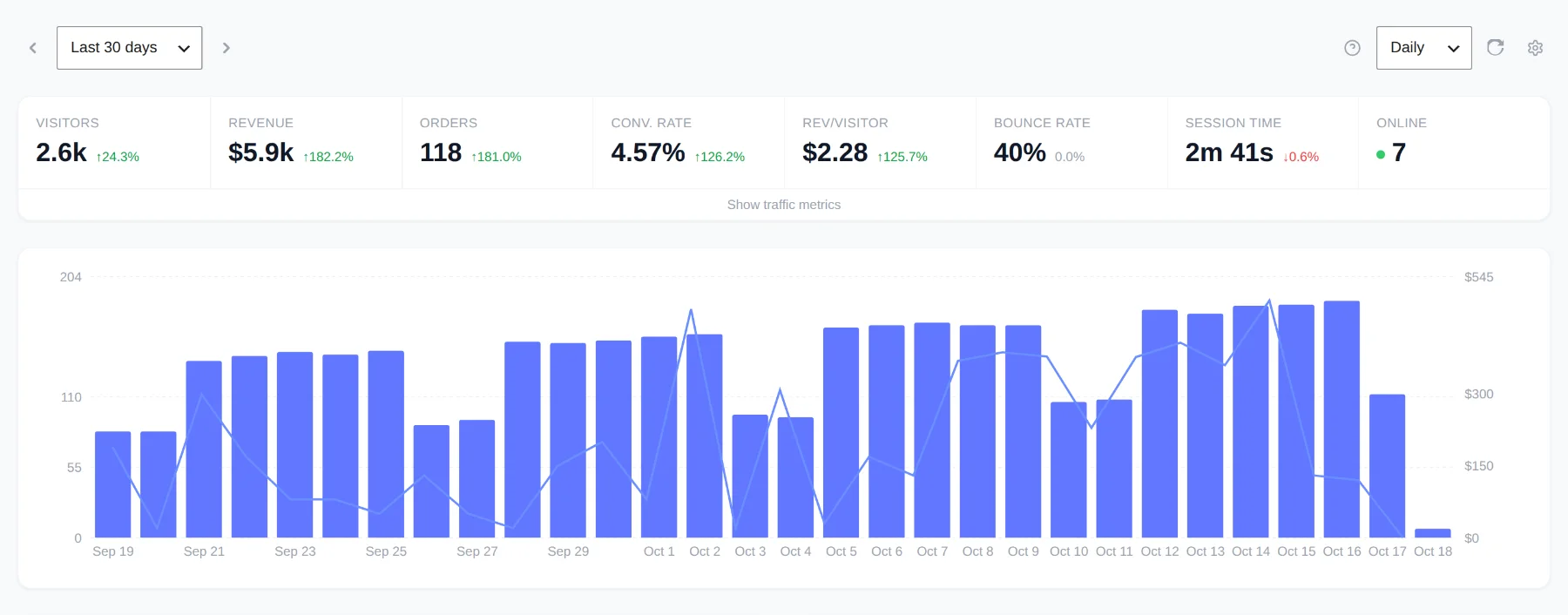Click the Oct 11 bar in chart

point(1114,469)
